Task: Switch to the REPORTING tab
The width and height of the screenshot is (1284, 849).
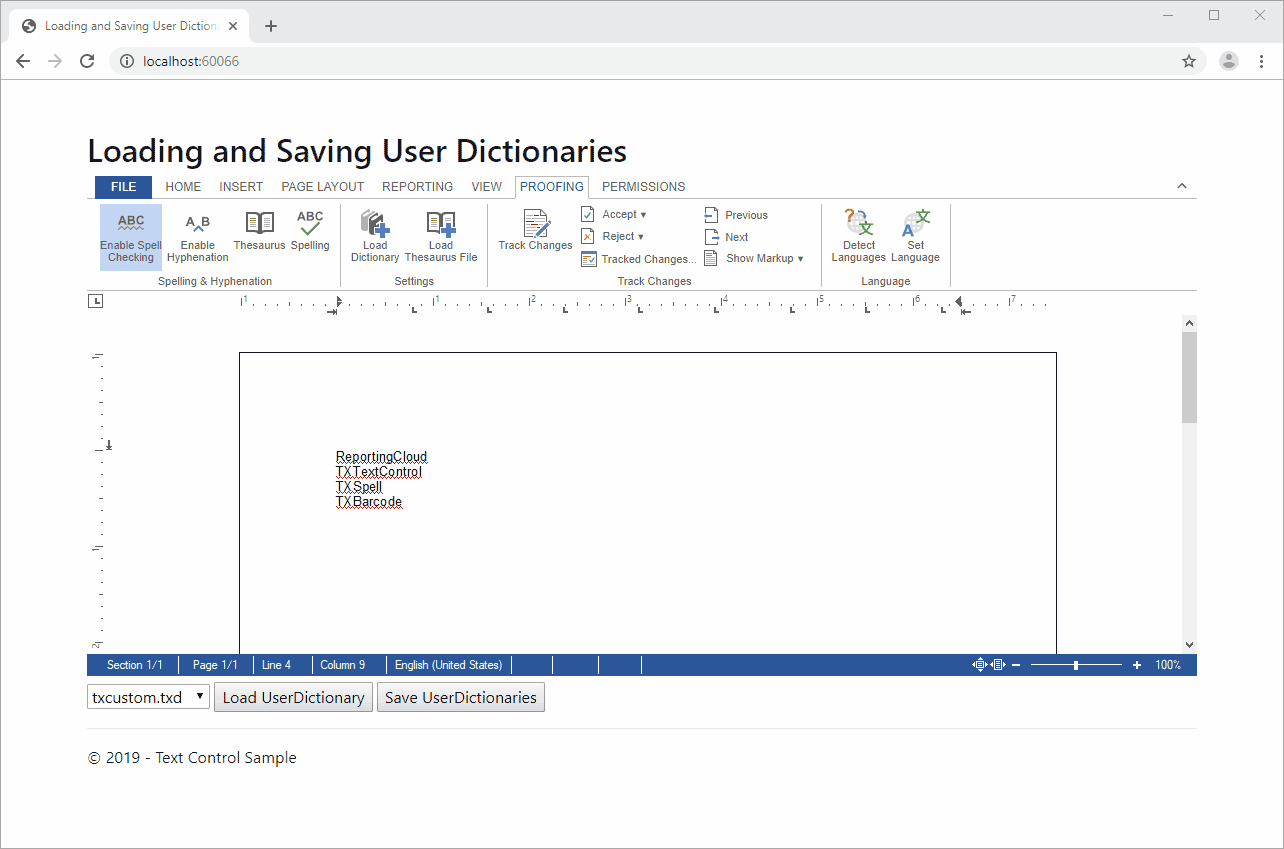Action: (x=417, y=187)
